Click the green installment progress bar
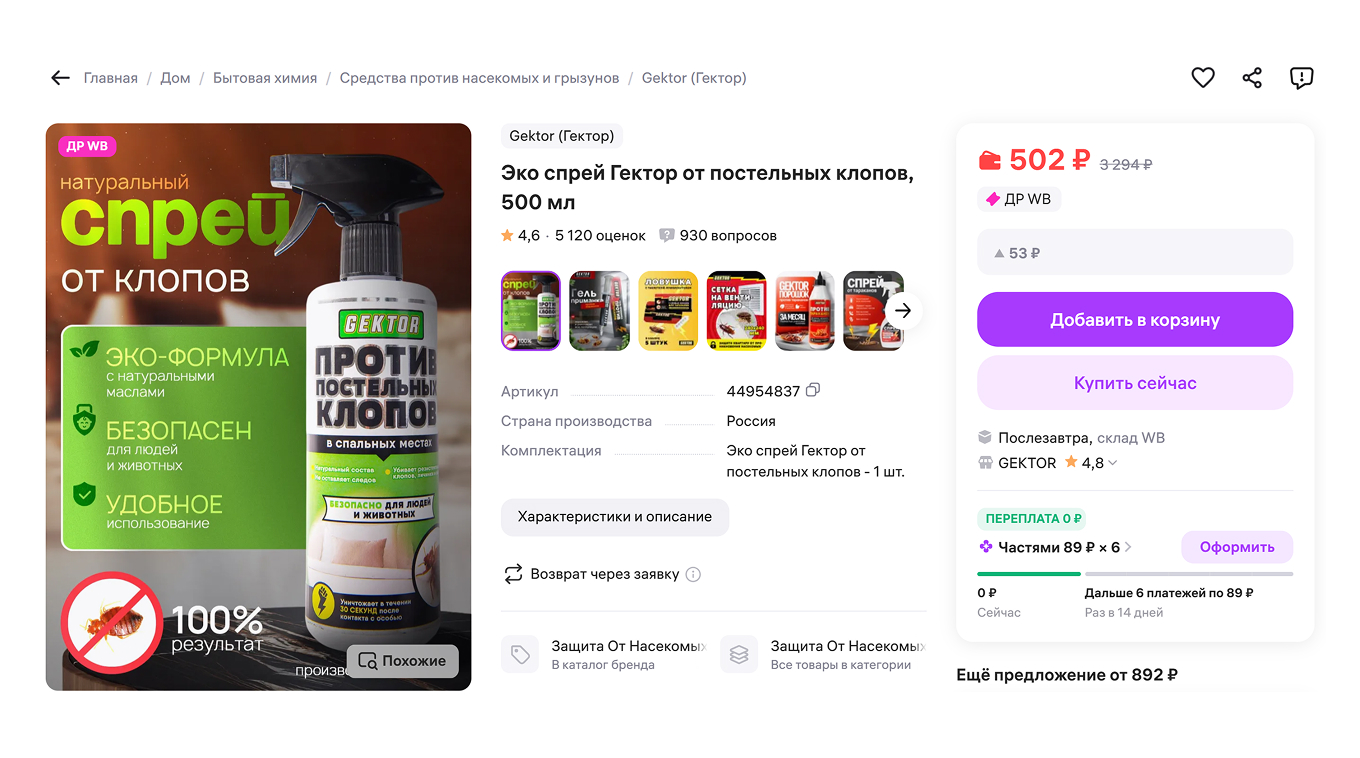 click(x=1028, y=574)
